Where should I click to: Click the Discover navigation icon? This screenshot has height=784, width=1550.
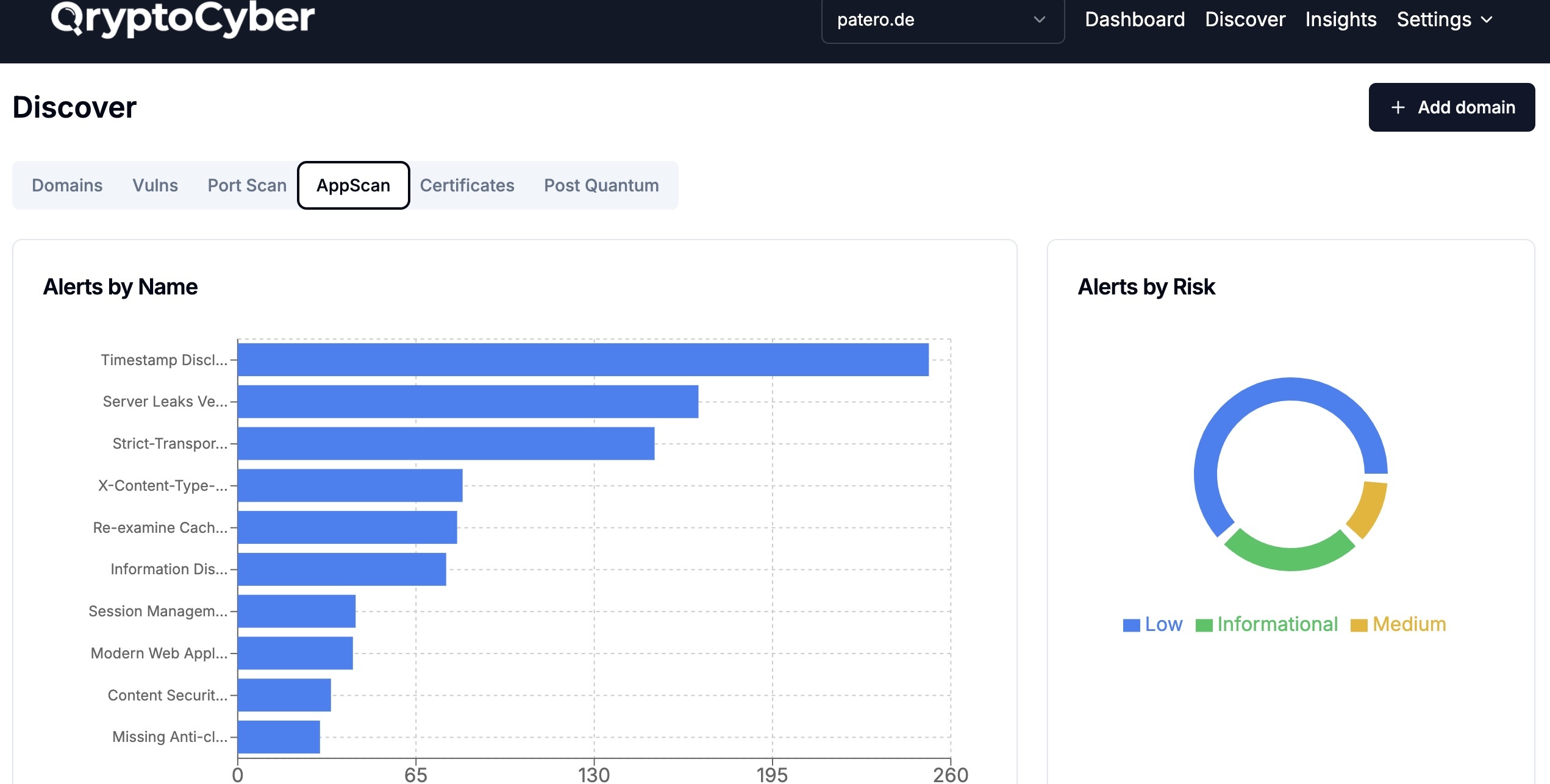1245,18
